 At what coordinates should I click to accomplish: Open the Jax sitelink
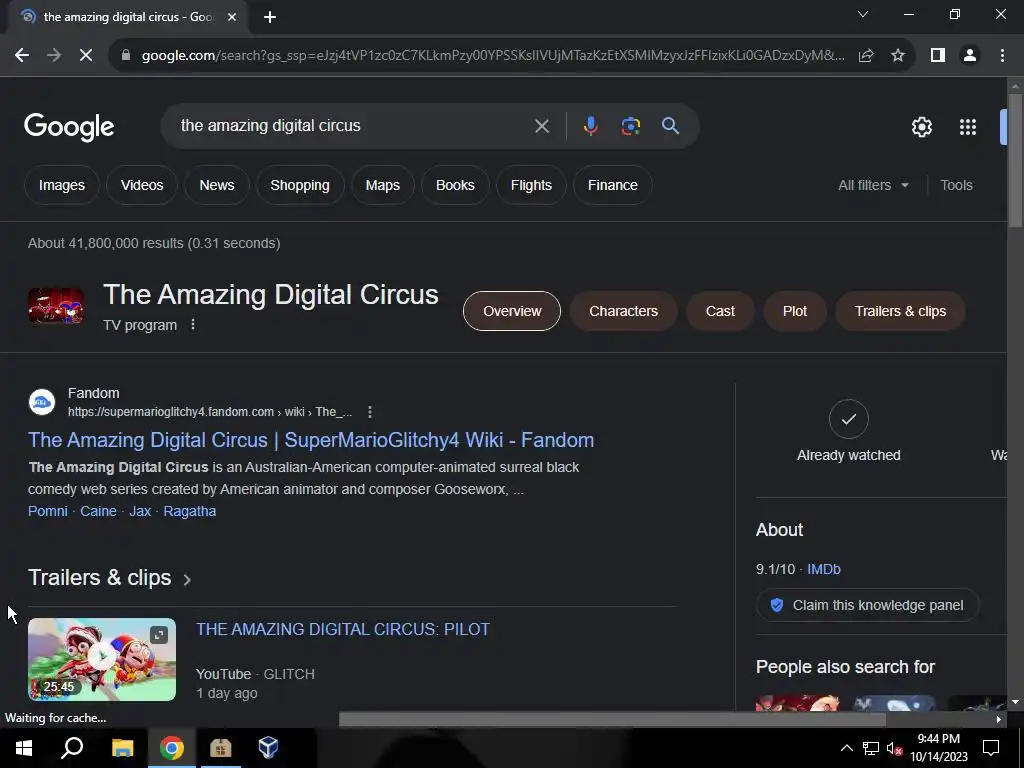[x=140, y=511]
